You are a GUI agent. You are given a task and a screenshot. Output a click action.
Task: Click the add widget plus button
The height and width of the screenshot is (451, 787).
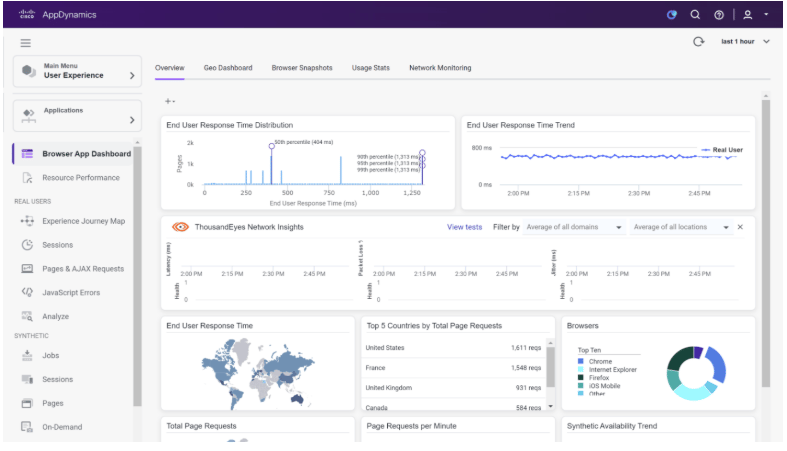[170, 101]
